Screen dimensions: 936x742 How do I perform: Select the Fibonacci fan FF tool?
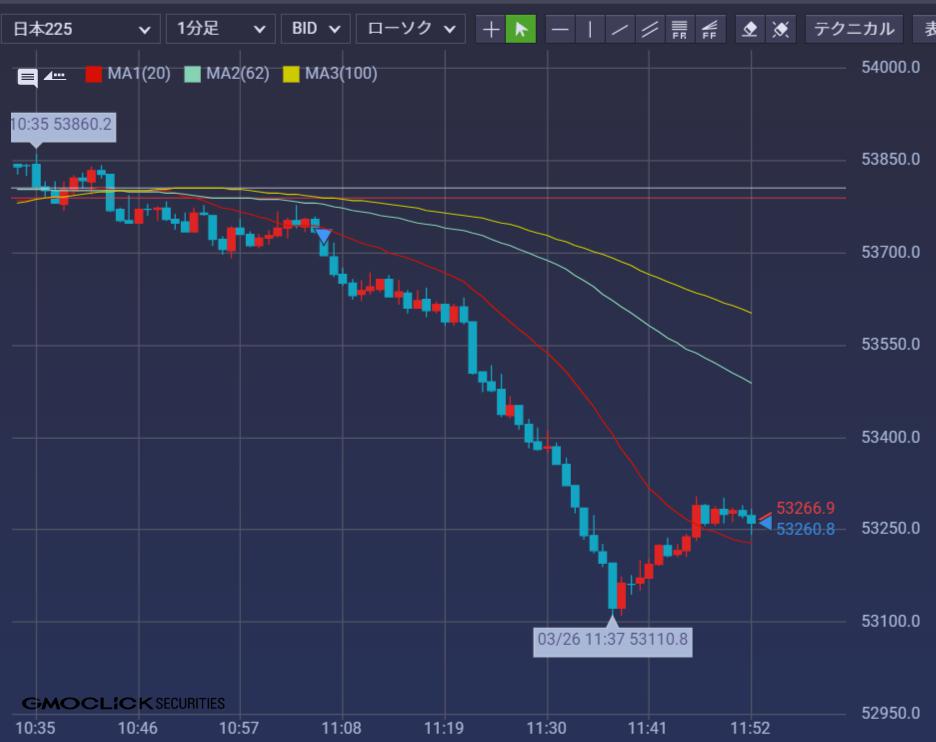[x=710, y=29]
